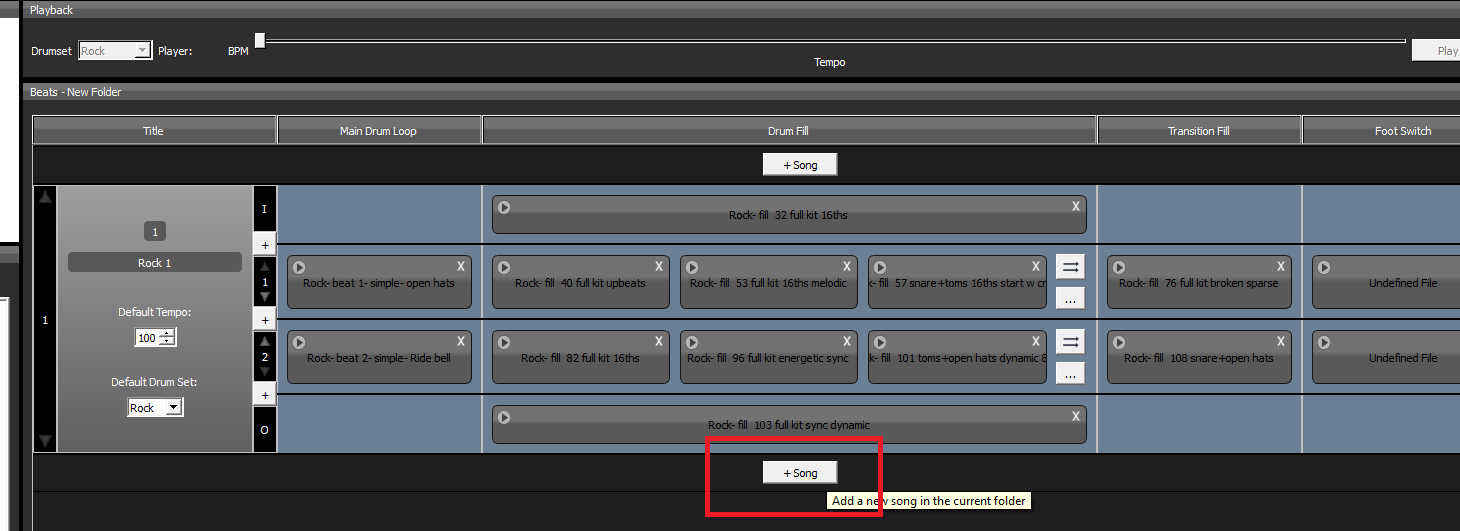Play part 1 Undefined File foot switch sound
Image resolution: width=1460 pixels, height=531 pixels.
[1324, 267]
